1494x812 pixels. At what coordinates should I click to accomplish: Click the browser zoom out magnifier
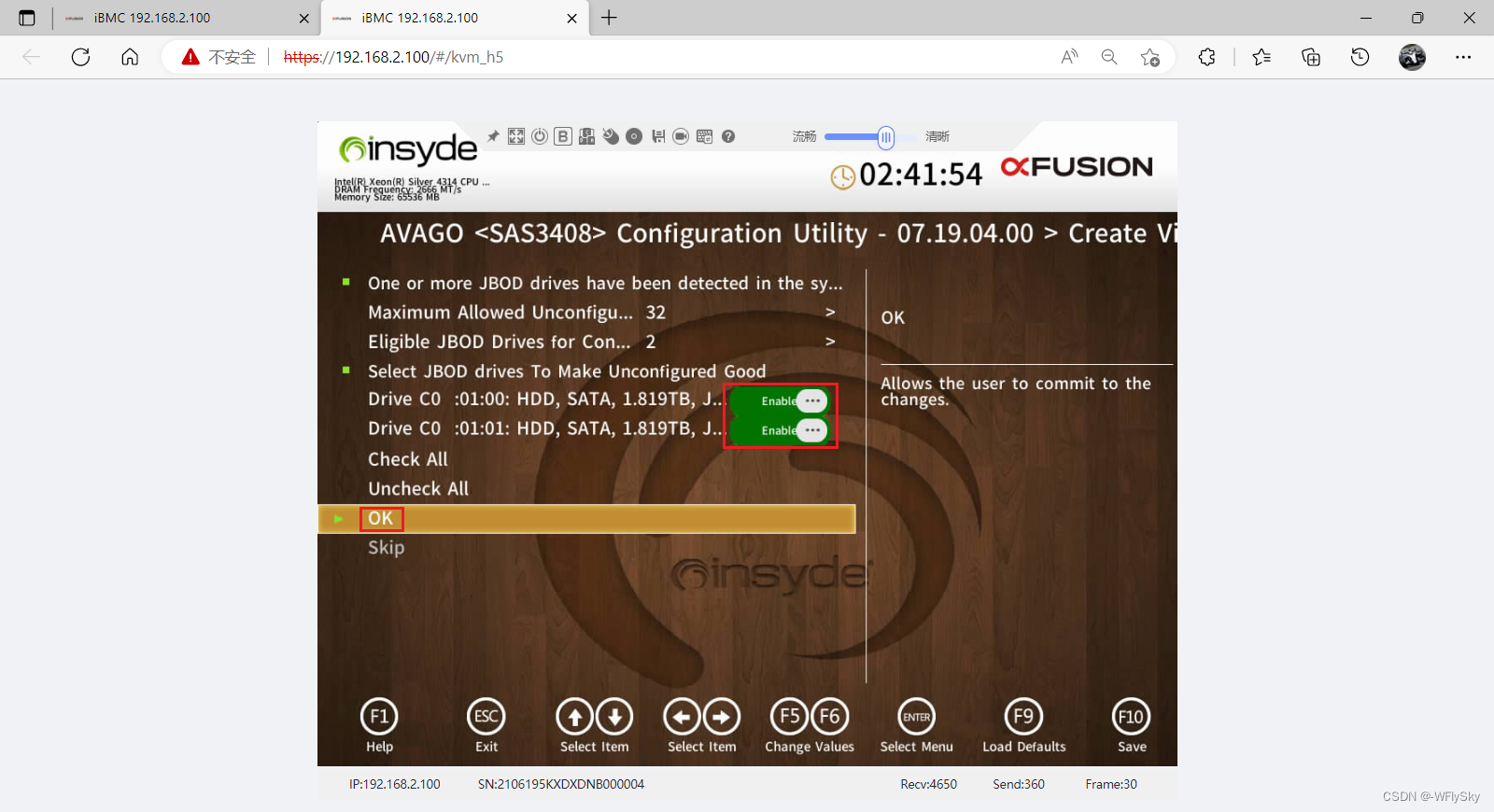click(x=1109, y=57)
